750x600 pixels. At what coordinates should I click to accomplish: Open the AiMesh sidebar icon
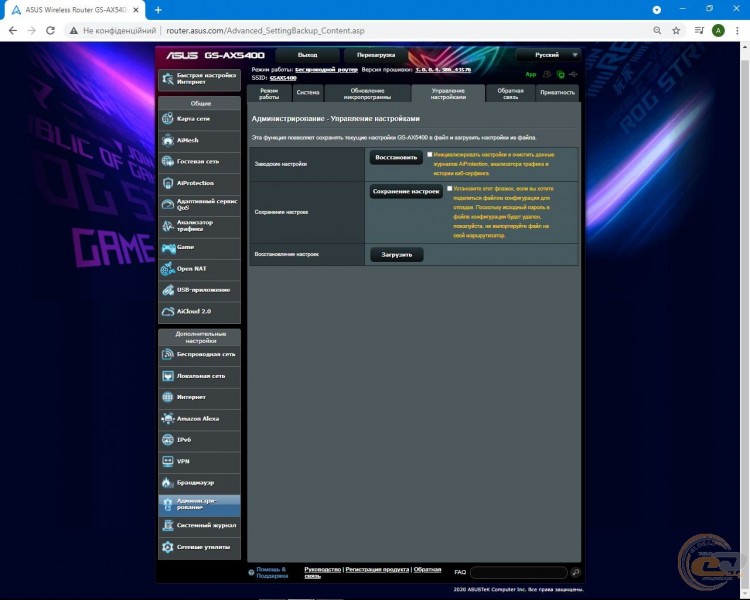(167, 140)
